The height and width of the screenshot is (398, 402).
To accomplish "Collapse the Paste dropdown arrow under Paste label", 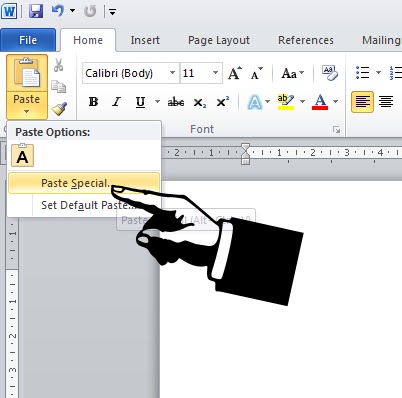I will tap(27, 112).
